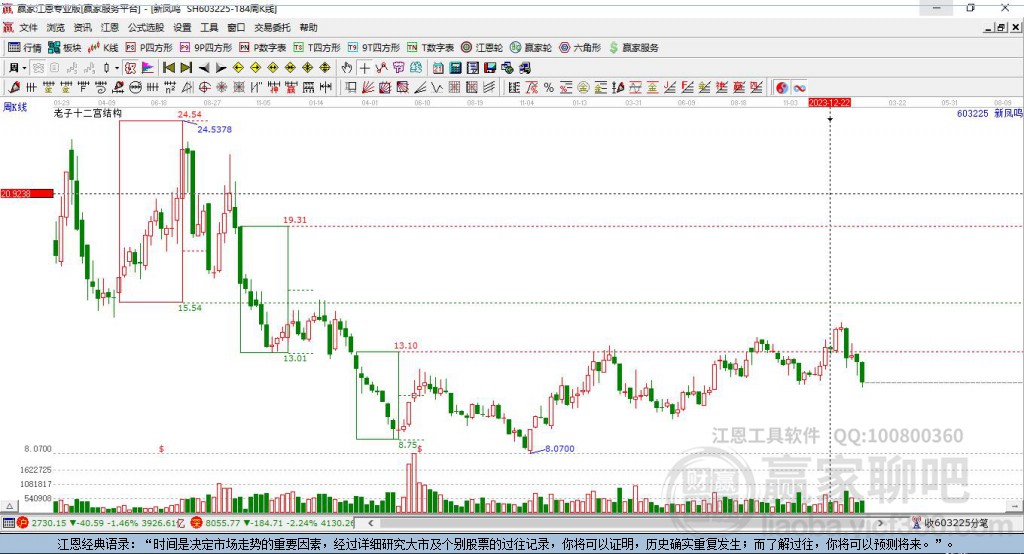Click the first yellow diamond arrow icon

[238, 68]
